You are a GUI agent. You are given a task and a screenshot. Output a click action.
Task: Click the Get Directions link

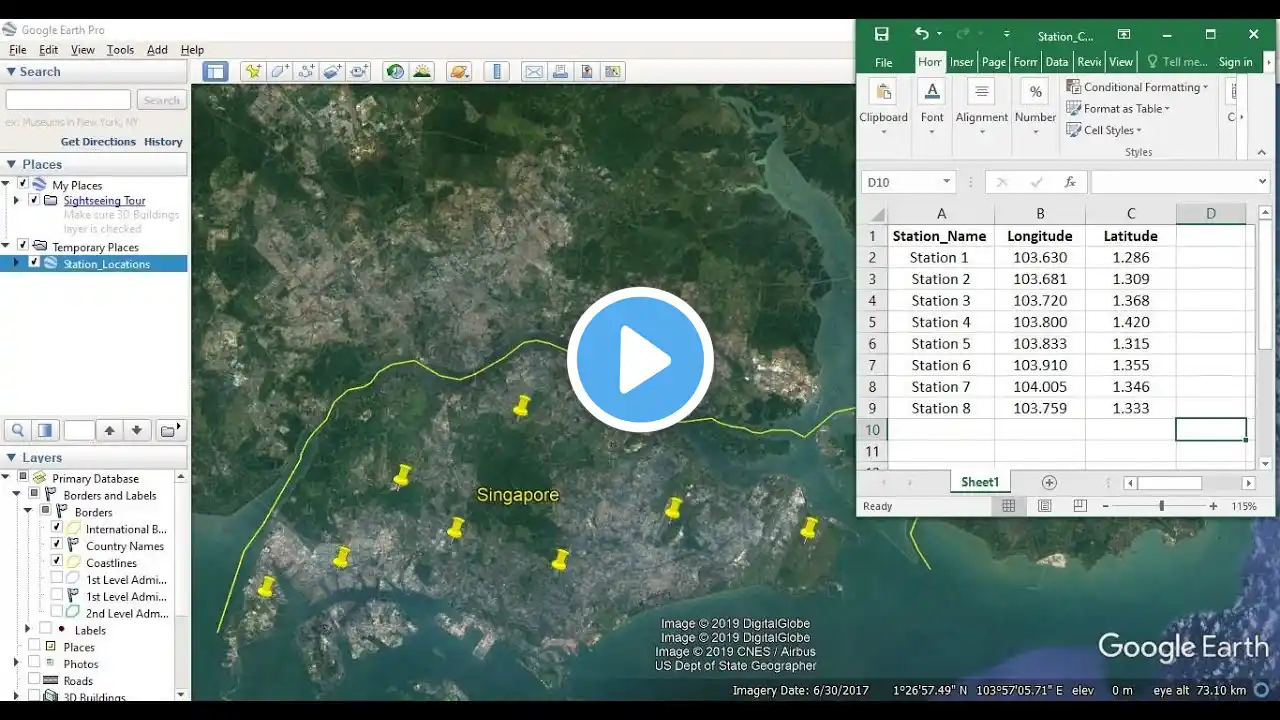pyautogui.click(x=98, y=142)
